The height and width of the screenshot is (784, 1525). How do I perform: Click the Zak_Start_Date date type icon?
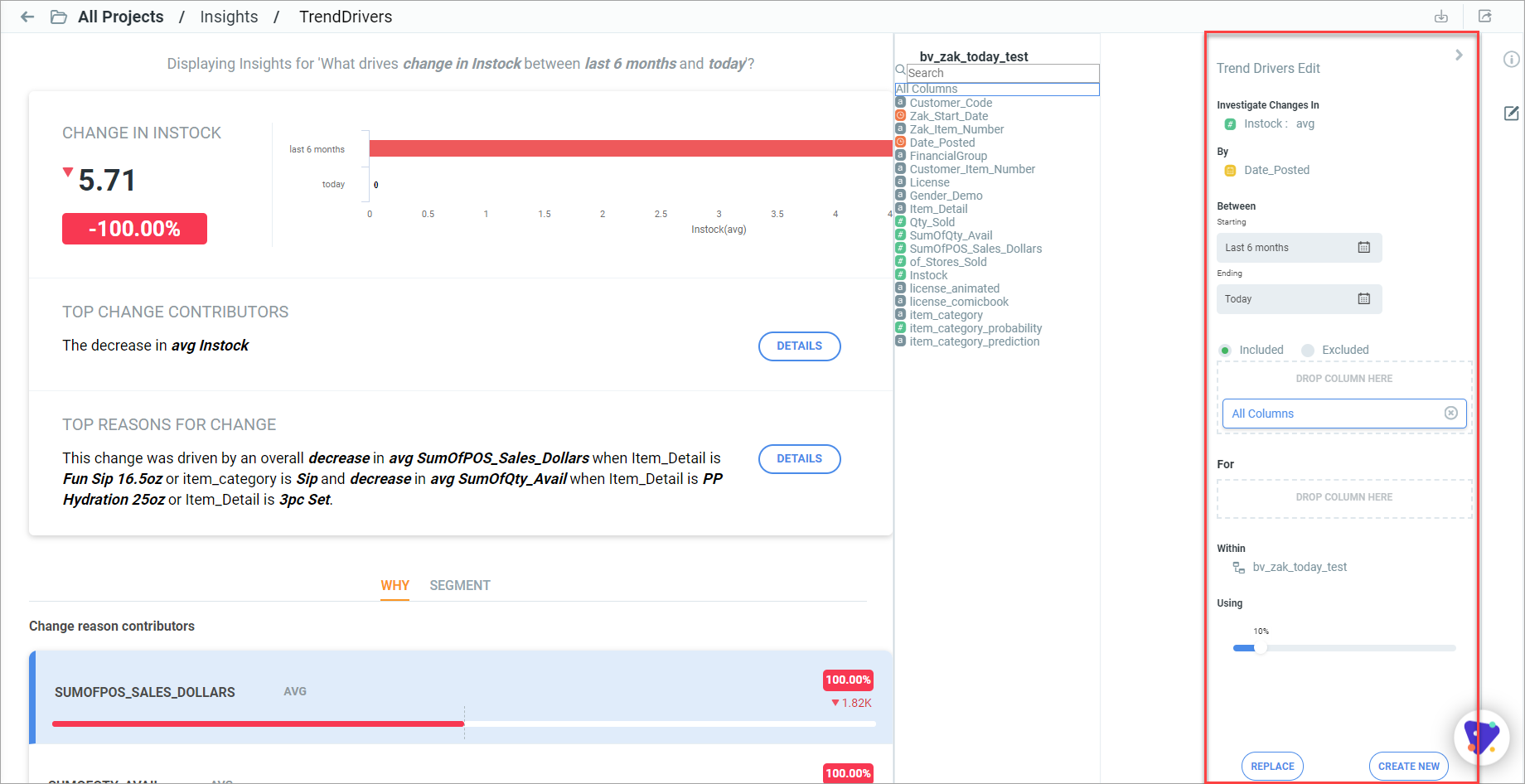(x=901, y=116)
